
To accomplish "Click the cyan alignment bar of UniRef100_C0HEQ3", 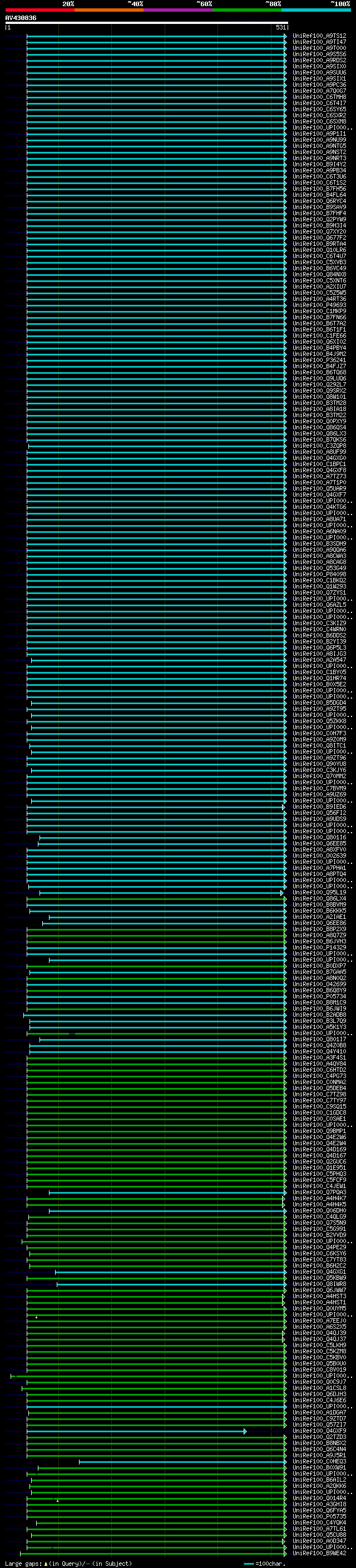I will [x=182, y=1461].
